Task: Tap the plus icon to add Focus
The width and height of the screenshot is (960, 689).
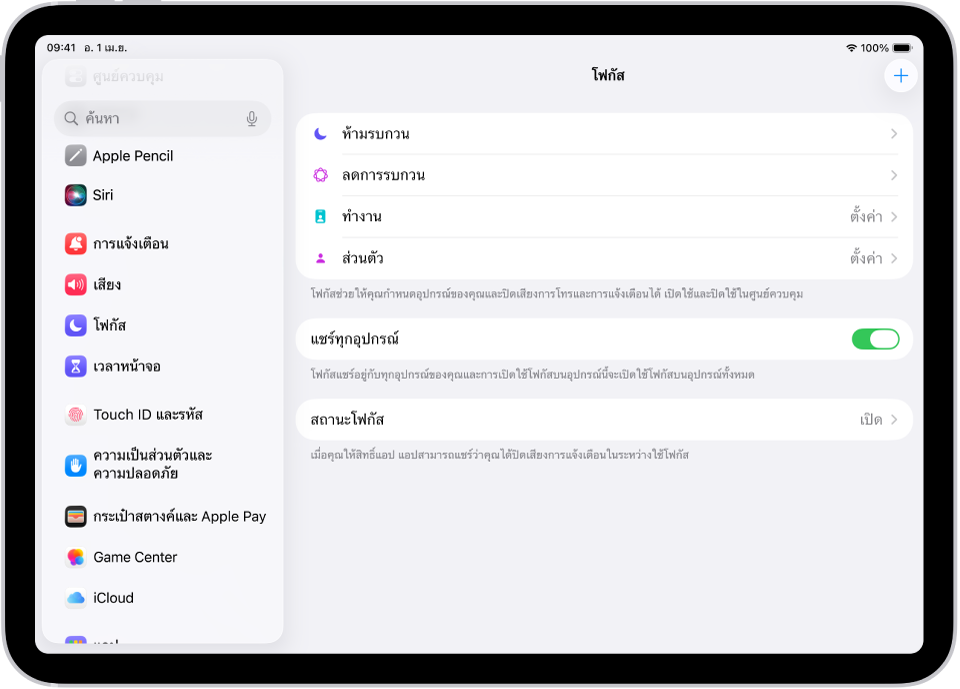Action: tap(900, 76)
